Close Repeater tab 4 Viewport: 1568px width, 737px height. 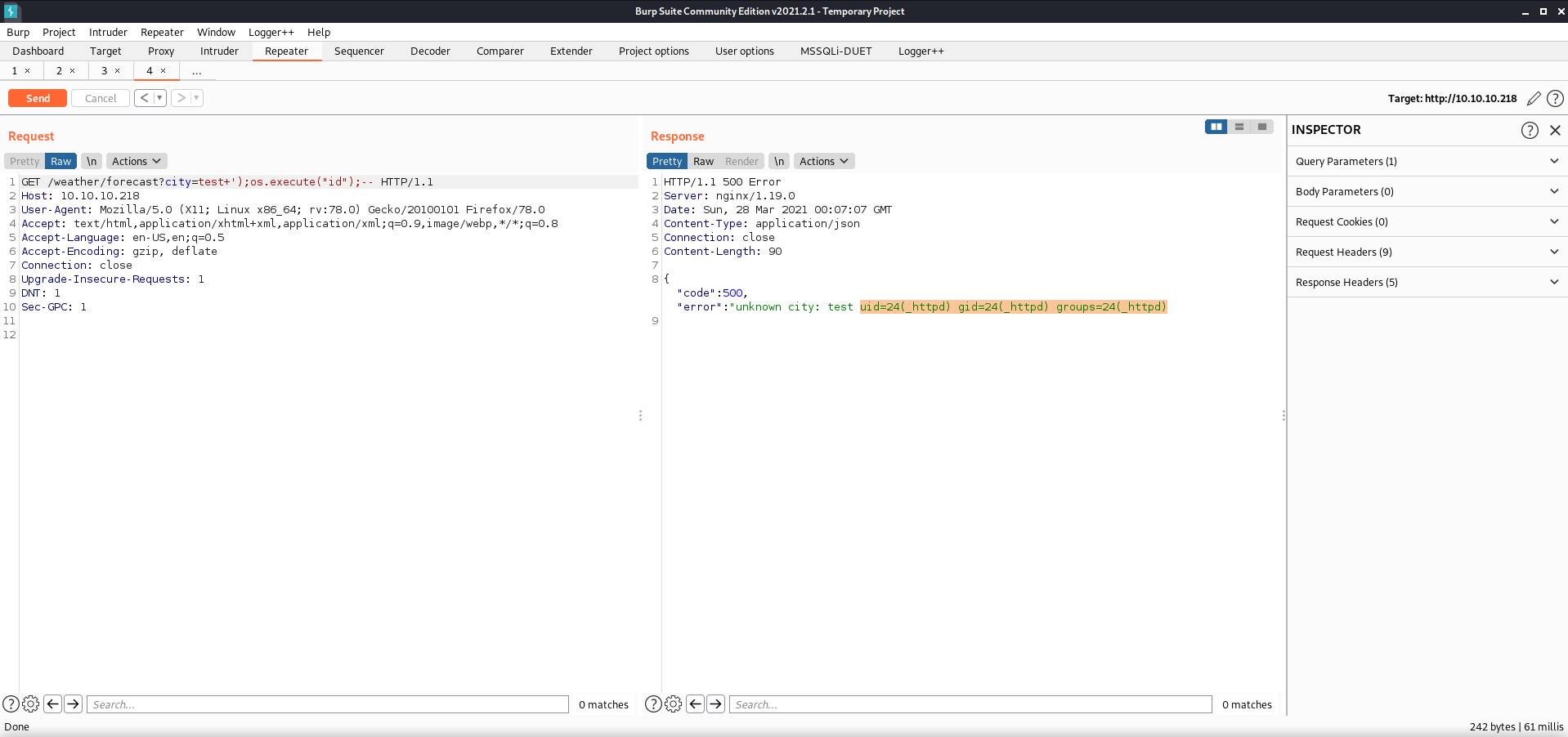(164, 71)
